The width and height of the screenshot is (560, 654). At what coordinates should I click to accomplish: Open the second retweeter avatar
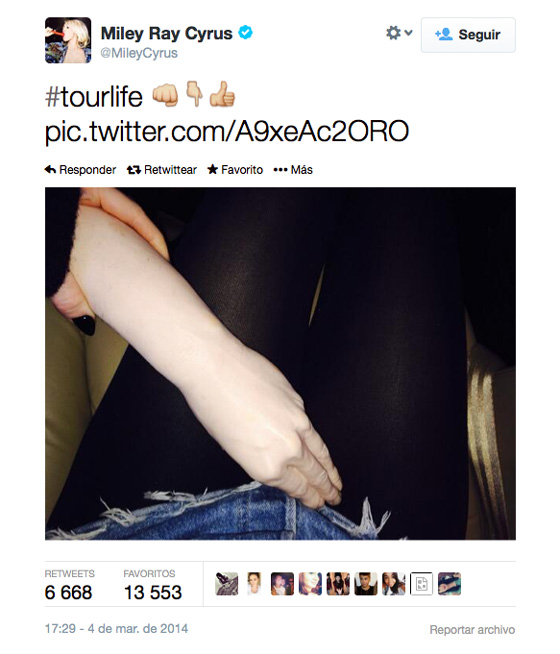pyautogui.click(x=254, y=584)
